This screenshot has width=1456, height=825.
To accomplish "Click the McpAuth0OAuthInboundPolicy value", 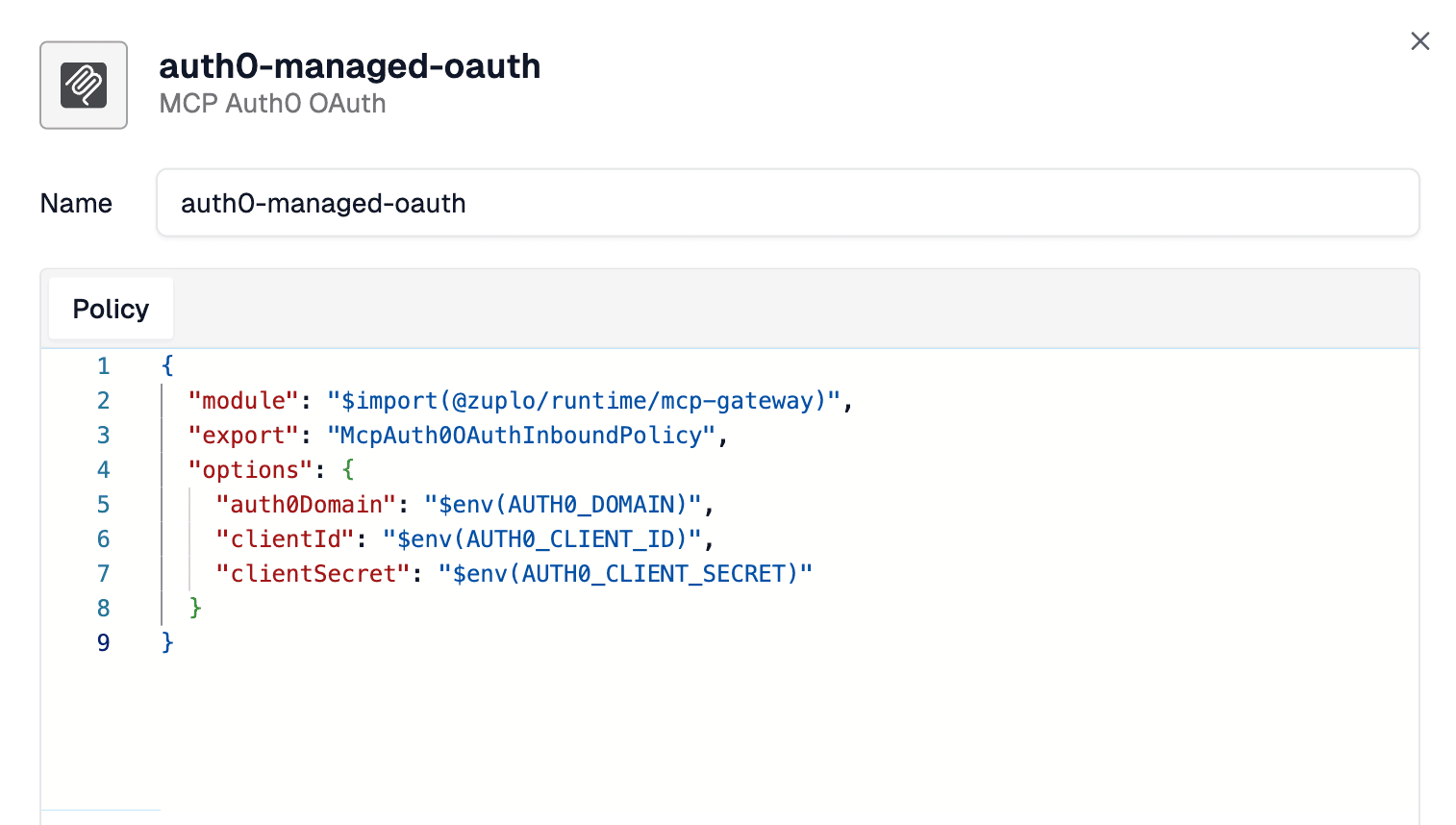I will tap(521, 436).
